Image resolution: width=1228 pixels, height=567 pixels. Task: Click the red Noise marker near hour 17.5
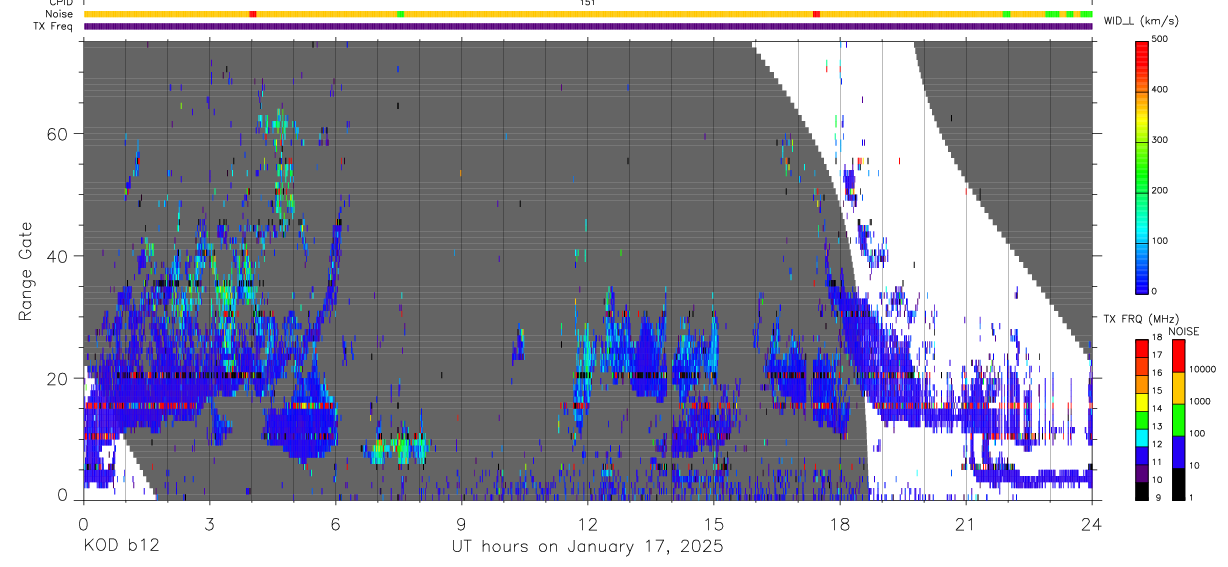point(817,14)
